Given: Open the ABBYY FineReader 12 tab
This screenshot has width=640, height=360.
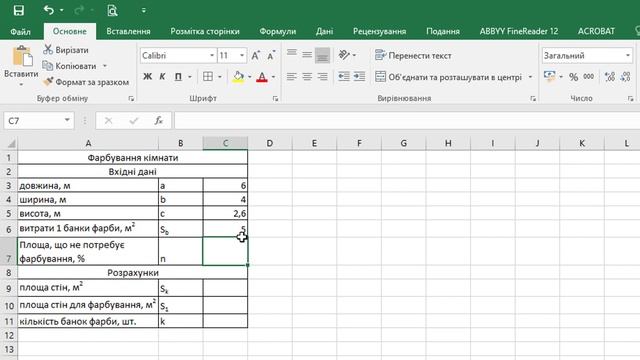Looking at the screenshot, I should [x=519, y=31].
